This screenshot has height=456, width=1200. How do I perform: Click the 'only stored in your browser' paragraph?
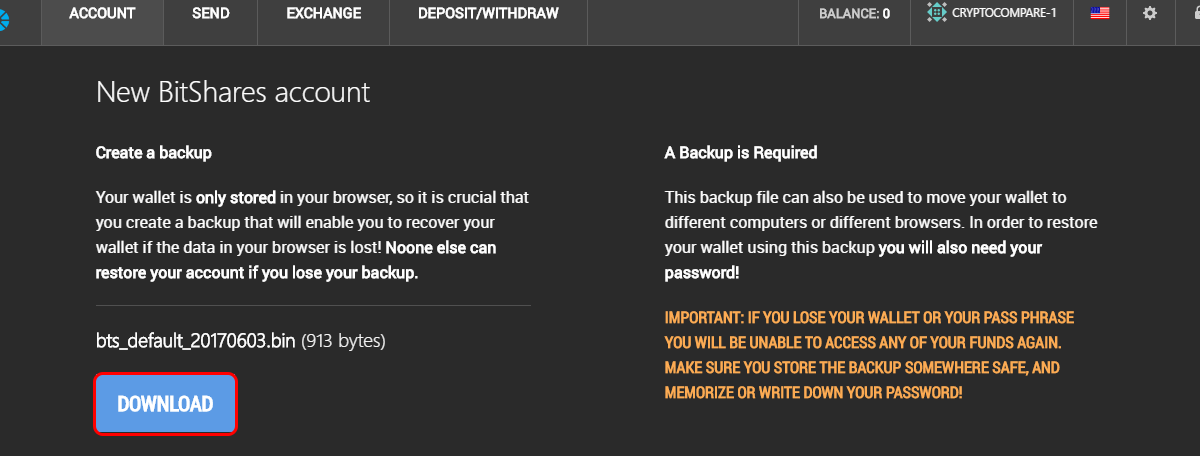[x=312, y=234]
